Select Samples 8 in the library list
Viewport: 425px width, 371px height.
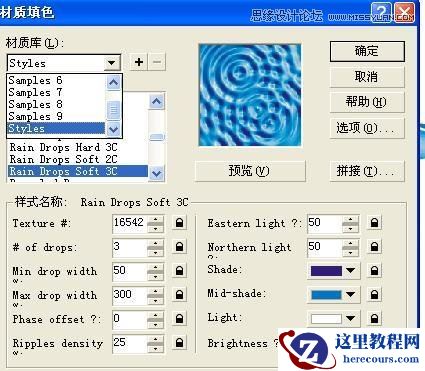coord(56,104)
